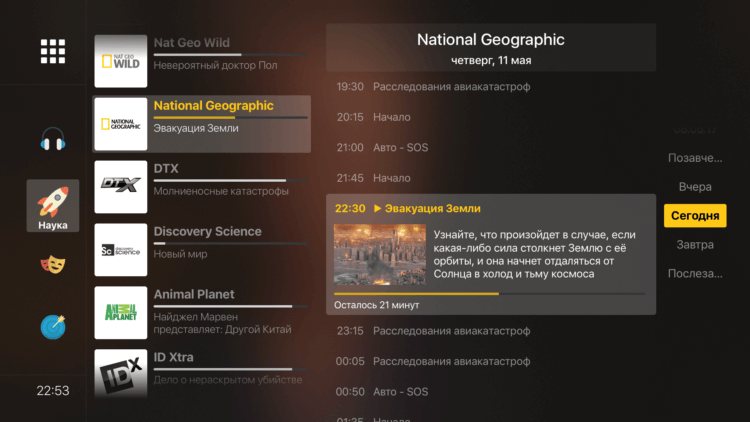Screen dimensions: 750x422
Task: Click the 22:53 clock display
Action: (x=53, y=390)
